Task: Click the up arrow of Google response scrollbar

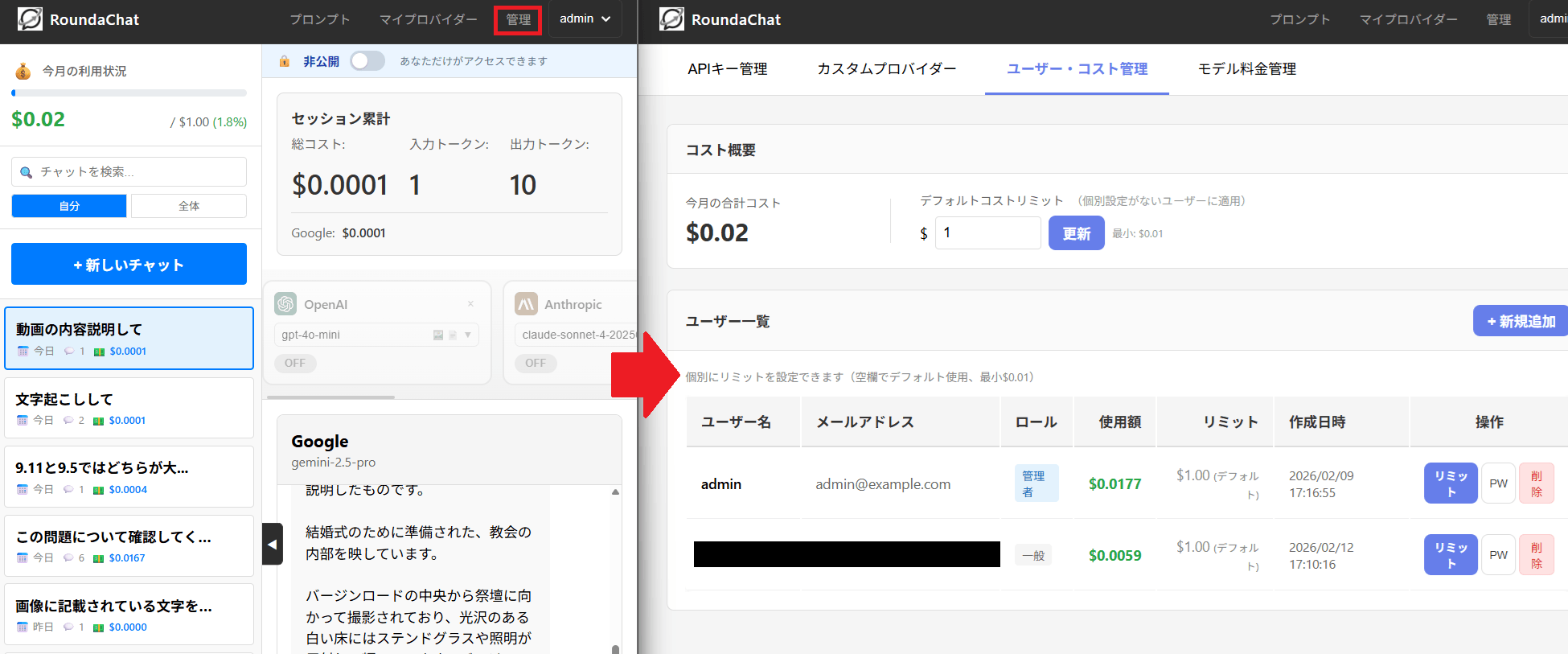Action: click(x=615, y=492)
